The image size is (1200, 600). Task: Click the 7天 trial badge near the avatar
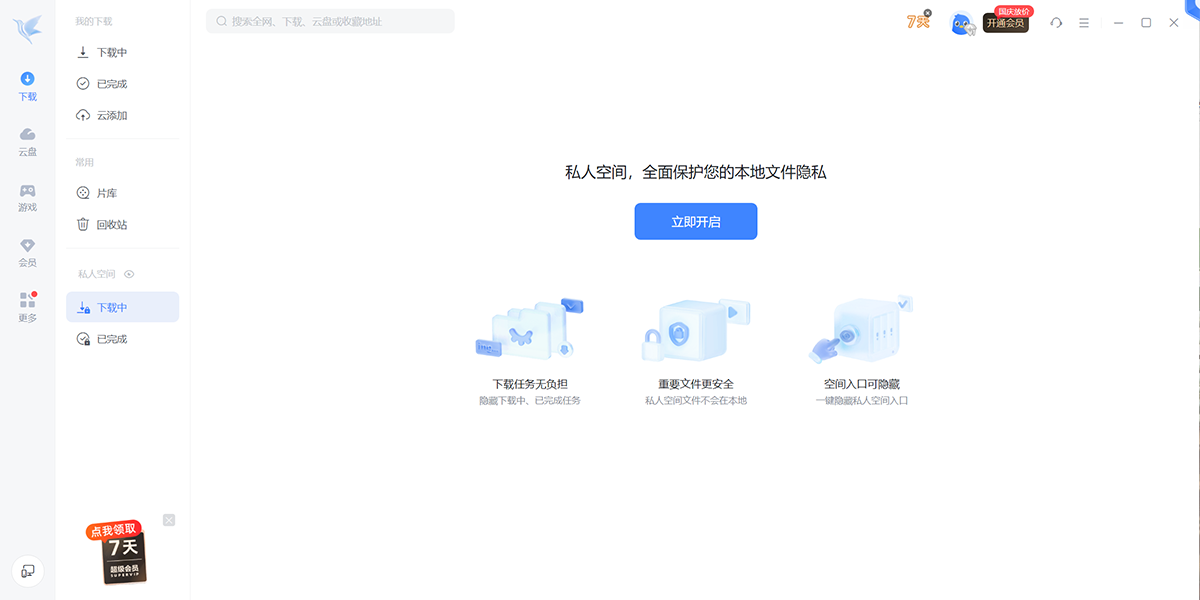pyautogui.click(x=915, y=20)
